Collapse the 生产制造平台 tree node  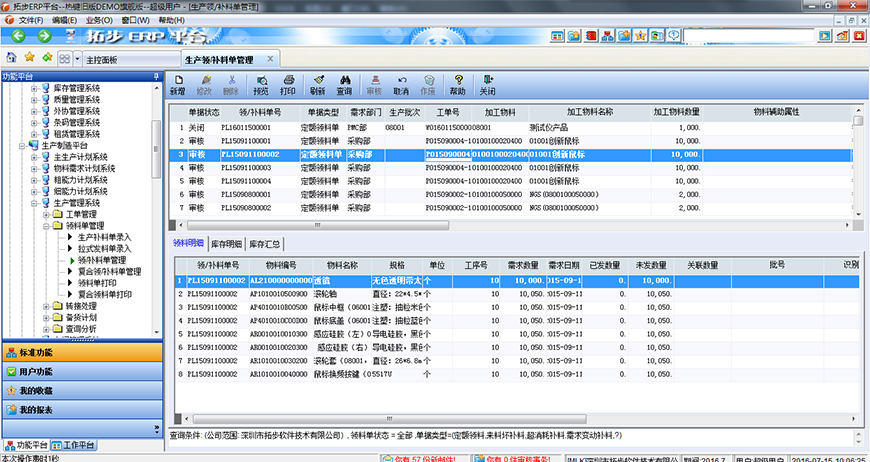pyautogui.click(x=22, y=145)
